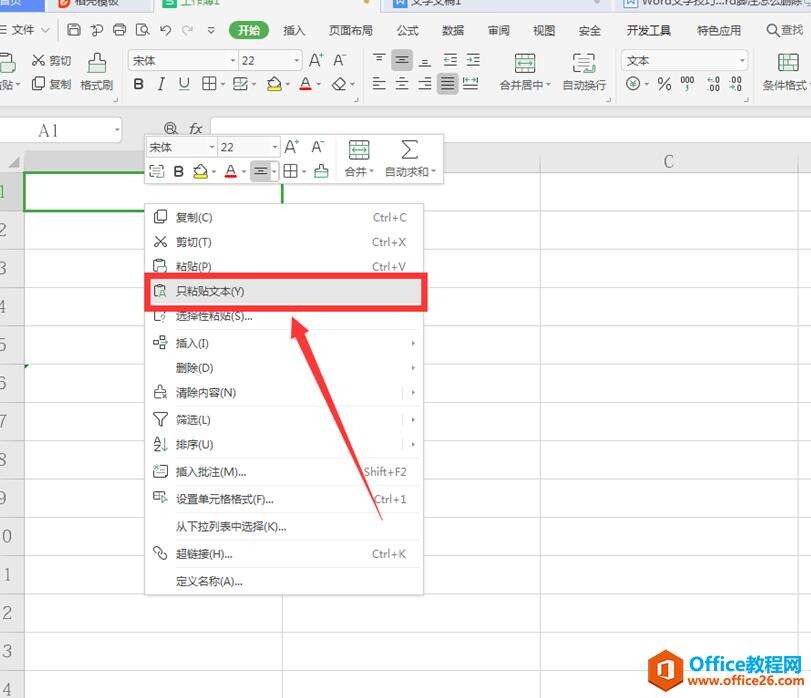Toggle vertical middle alignment in ribbon
811x698 pixels.
click(402, 60)
